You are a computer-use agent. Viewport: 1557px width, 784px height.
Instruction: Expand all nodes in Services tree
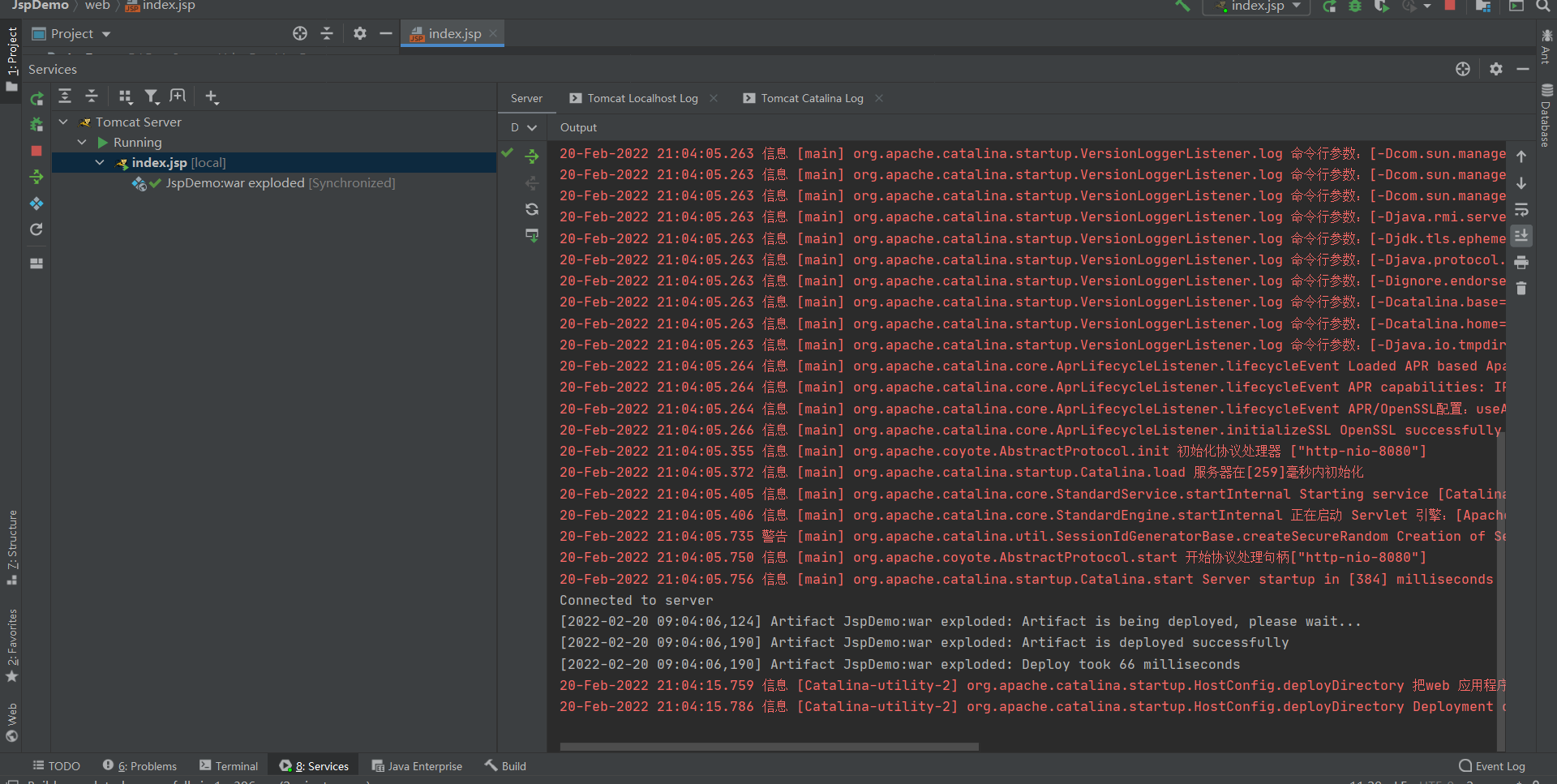click(x=65, y=96)
